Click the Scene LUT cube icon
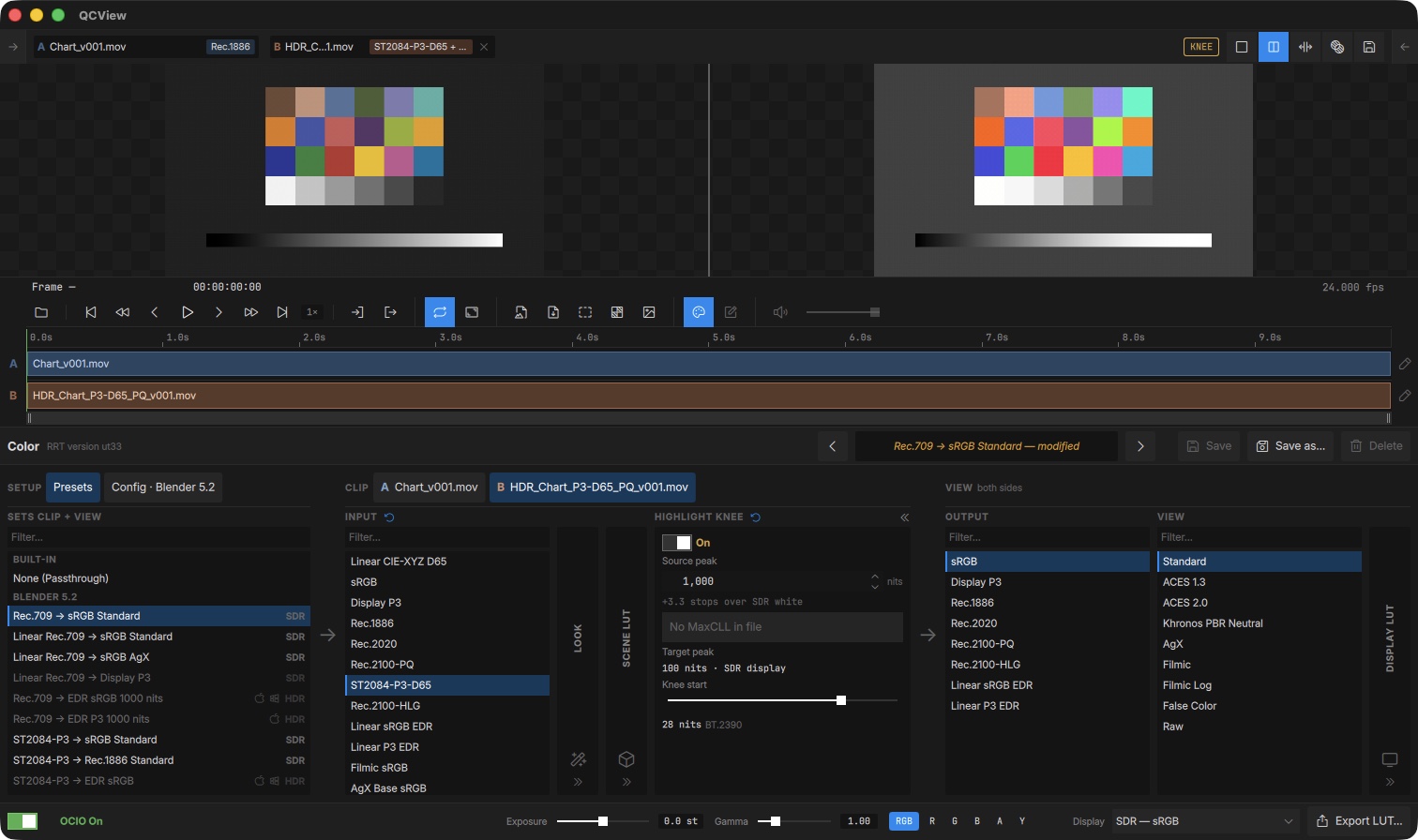The height and width of the screenshot is (840, 1418). [626, 759]
